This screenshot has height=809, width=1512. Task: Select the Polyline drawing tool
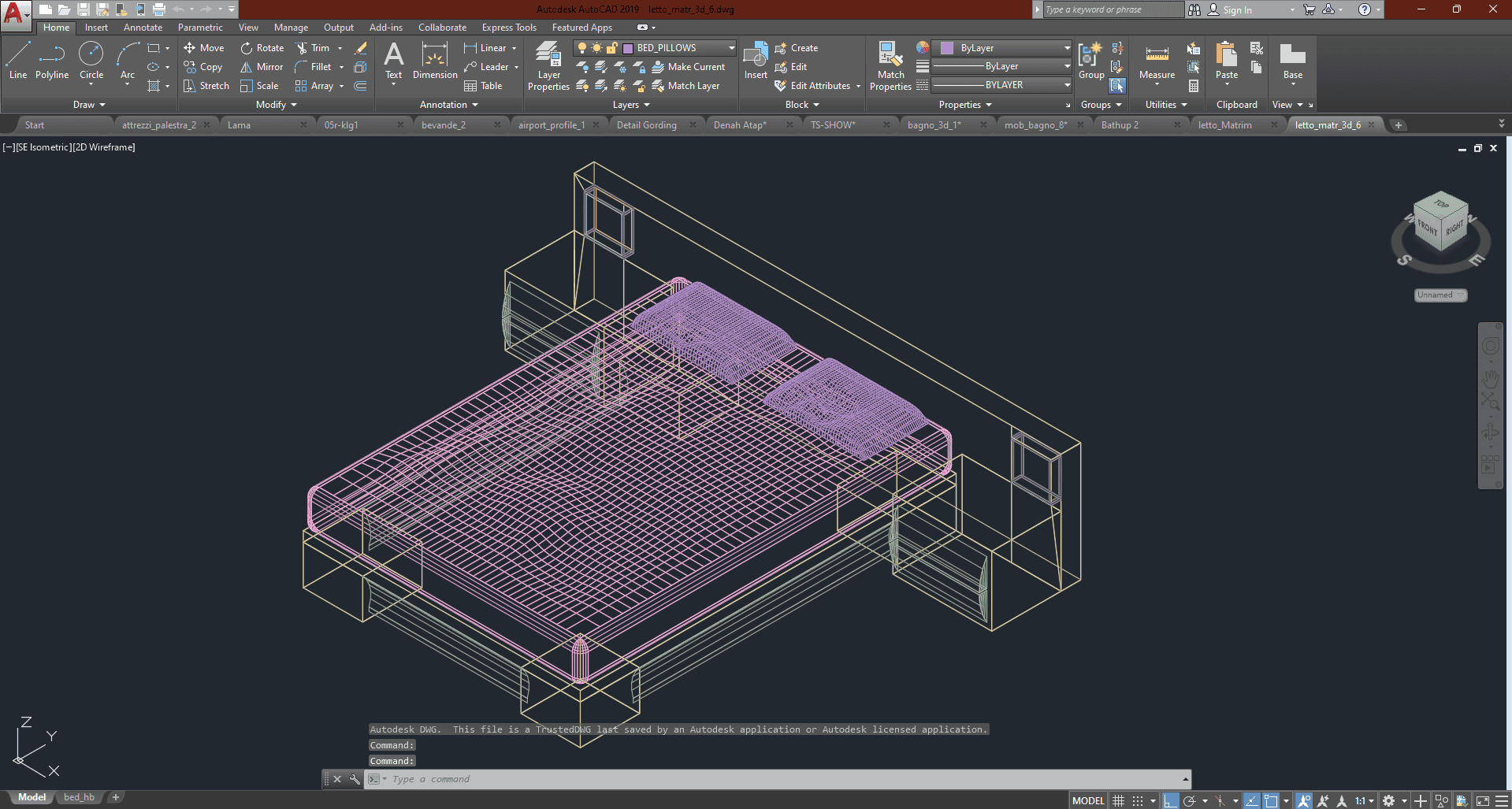click(52, 61)
